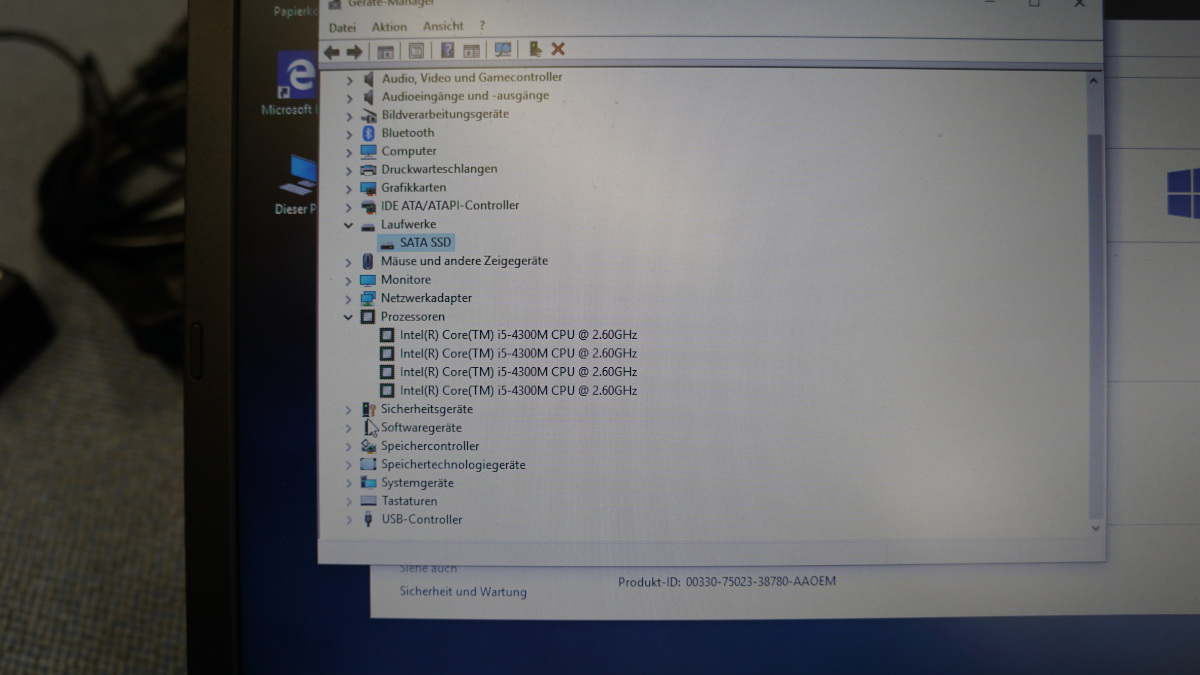Viewport: 1200px width, 675px height.
Task: Click the Netzwerkadapter network icon
Action: (x=368, y=298)
